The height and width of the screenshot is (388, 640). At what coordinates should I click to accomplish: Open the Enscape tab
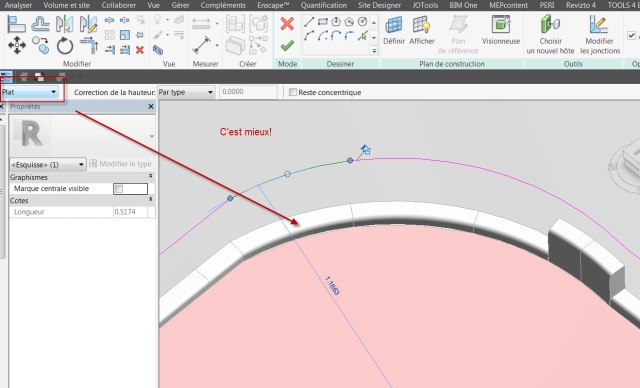[x=273, y=5]
